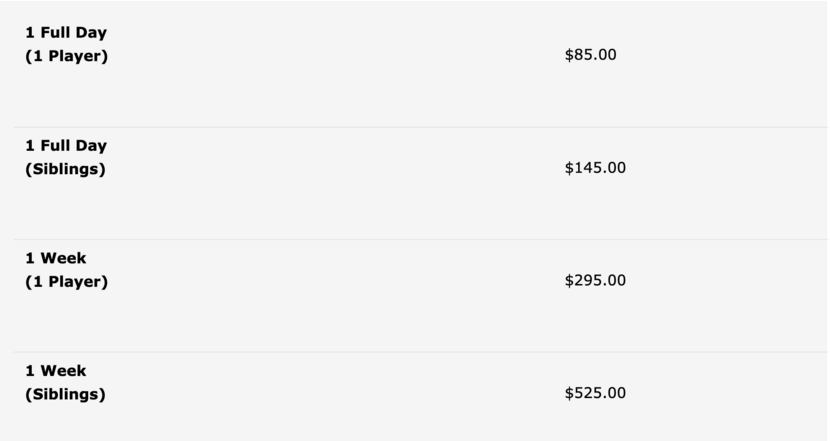
Task: Click '(Siblings)' text under 1 Week
Action: click(x=66, y=394)
